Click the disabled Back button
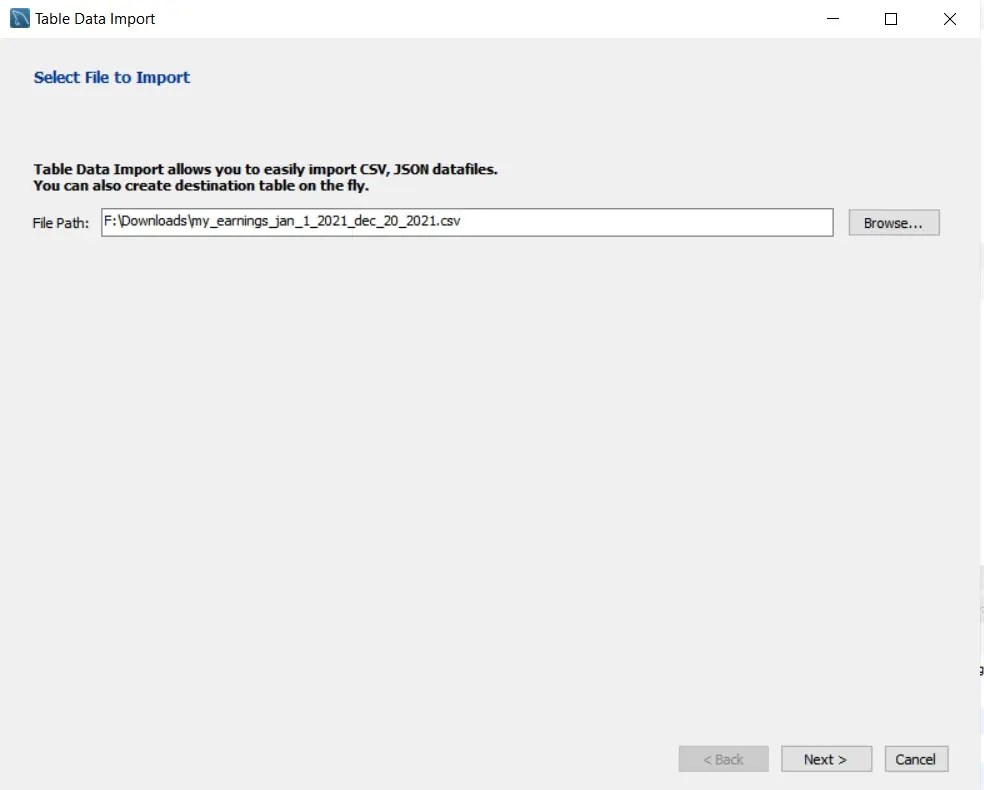984x790 pixels. pyautogui.click(x=723, y=758)
